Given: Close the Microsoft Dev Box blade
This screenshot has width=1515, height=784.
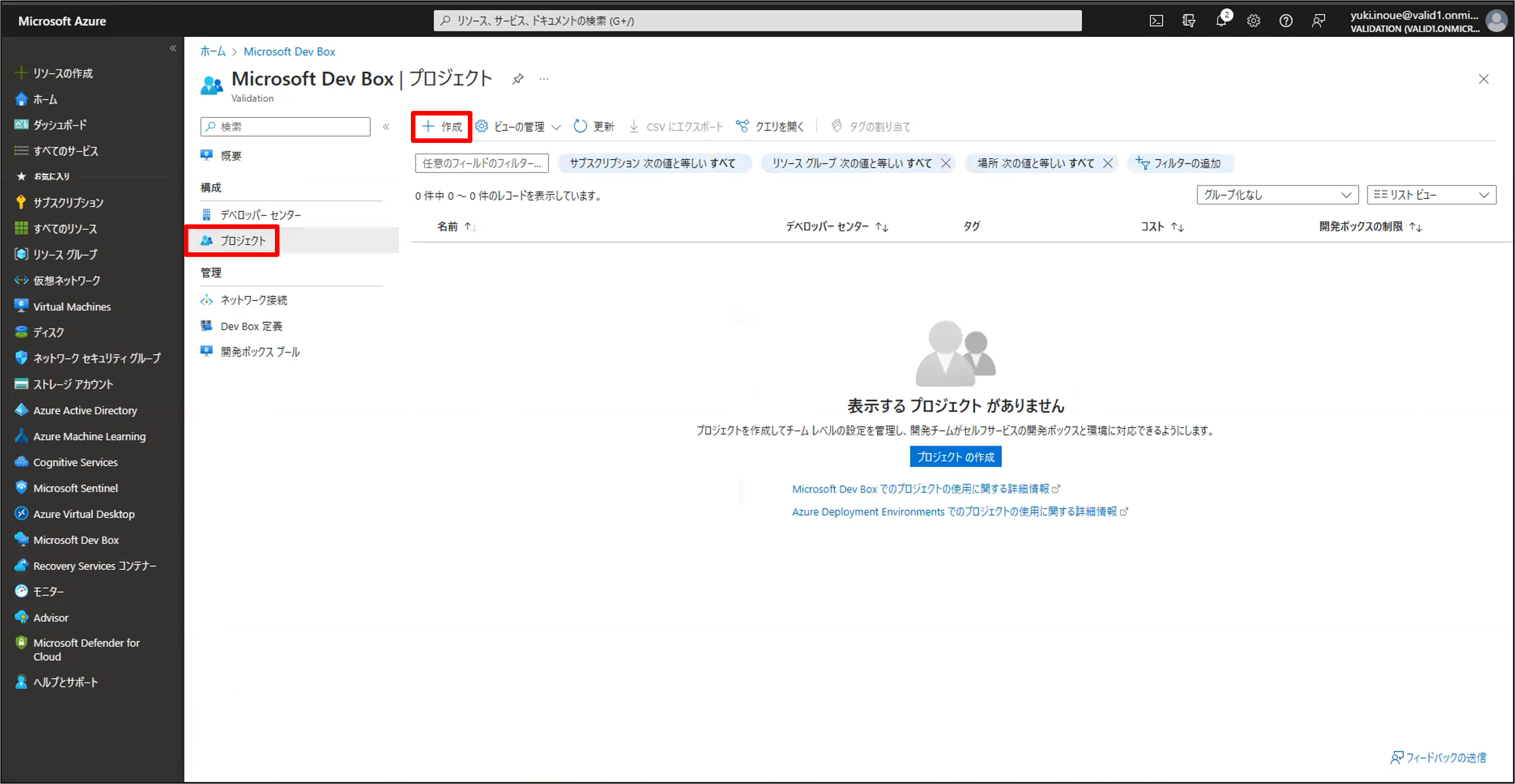Looking at the screenshot, I should point(1483,79).
